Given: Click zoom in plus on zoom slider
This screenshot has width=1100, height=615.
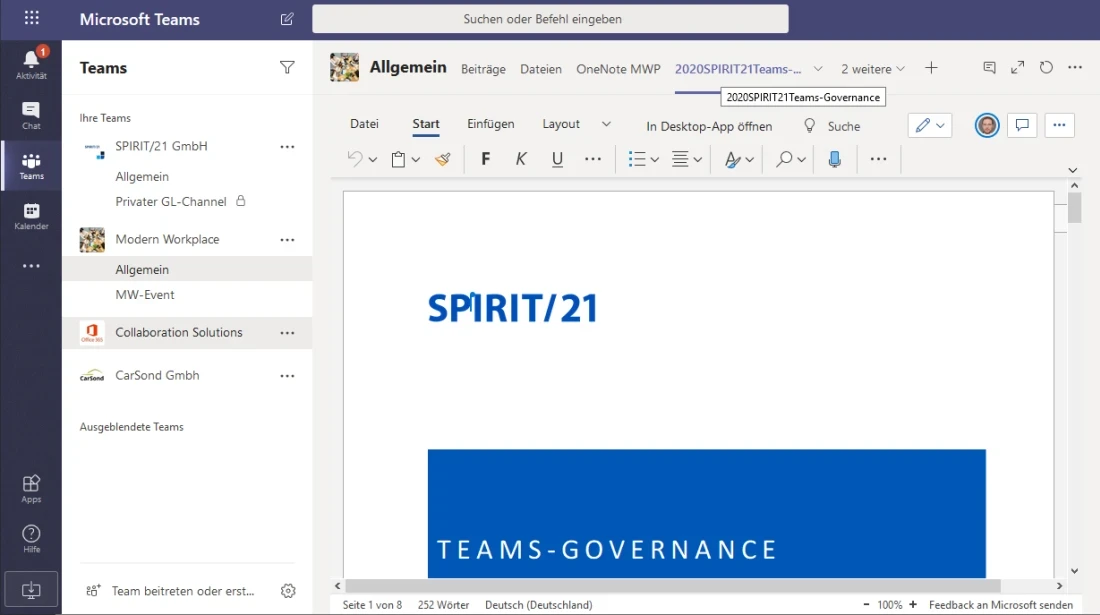Looking at the screenshot, I should pos(913,605).
